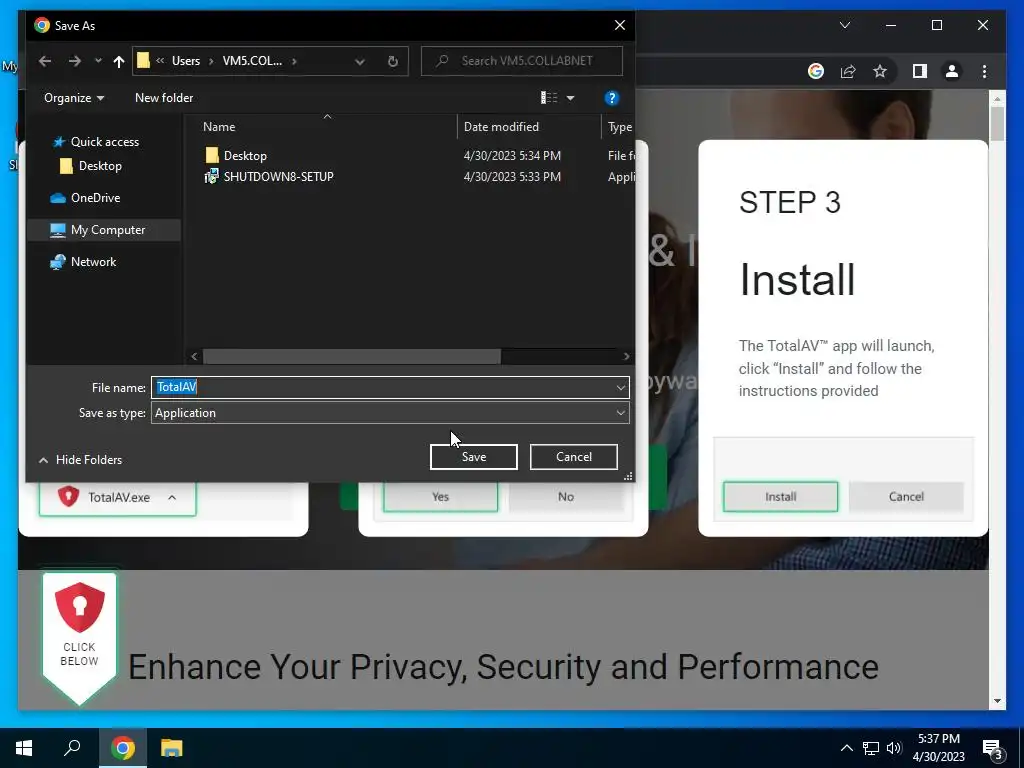1024x768 pixels.
Task: Sort by Type column header
Action: tap(619, 127)
